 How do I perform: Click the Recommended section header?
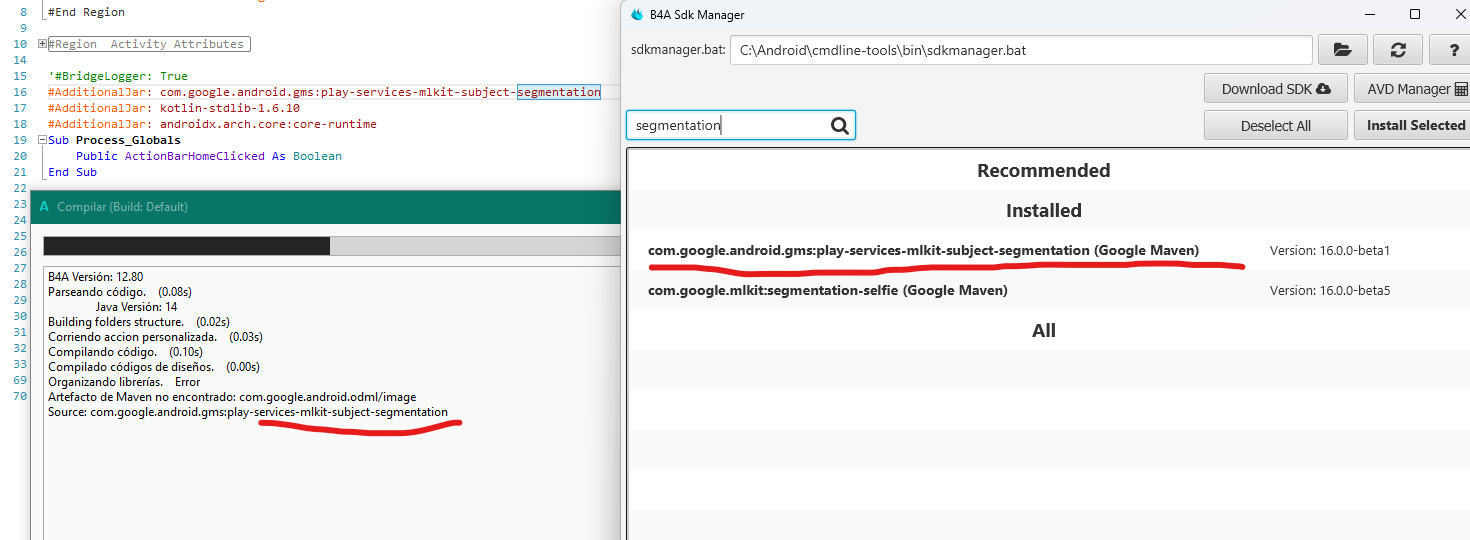(x=1044, y=171)
